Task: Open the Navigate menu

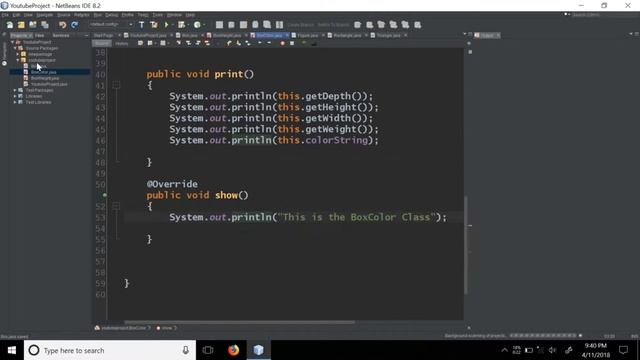Action: tap(45, 15)
